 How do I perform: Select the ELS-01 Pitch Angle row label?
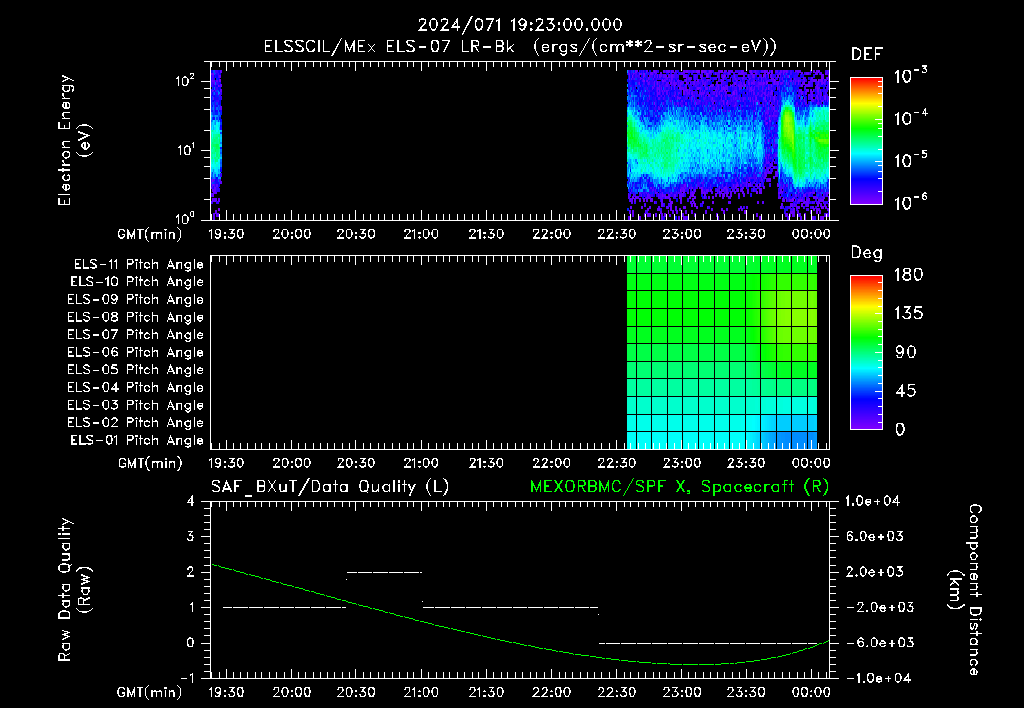coord(137,440)
